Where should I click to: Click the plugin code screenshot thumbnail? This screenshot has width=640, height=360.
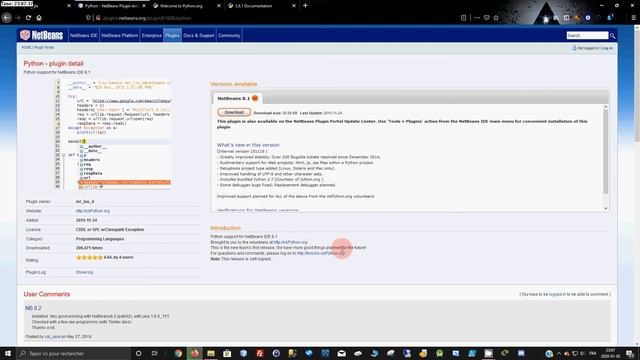point(113,134)
